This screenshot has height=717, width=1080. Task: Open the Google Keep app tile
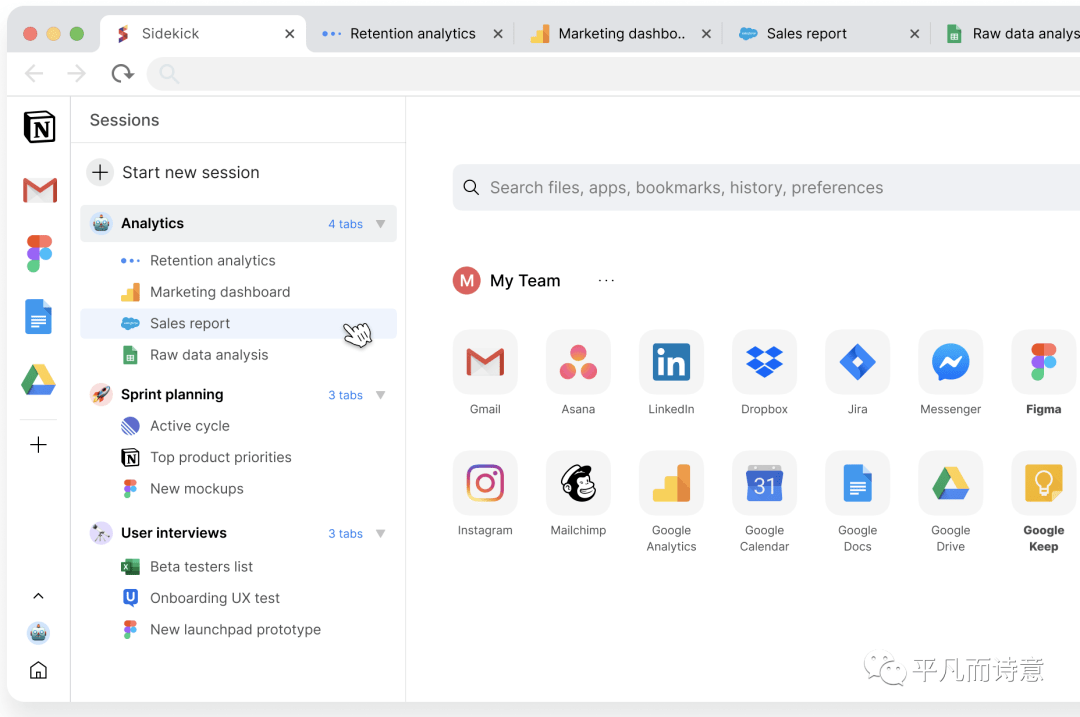coord(1043,484)
